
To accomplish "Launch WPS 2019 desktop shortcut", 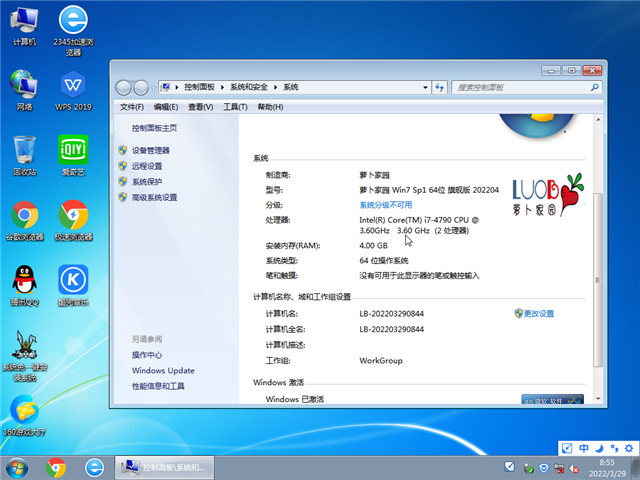I will click(73, 90).
